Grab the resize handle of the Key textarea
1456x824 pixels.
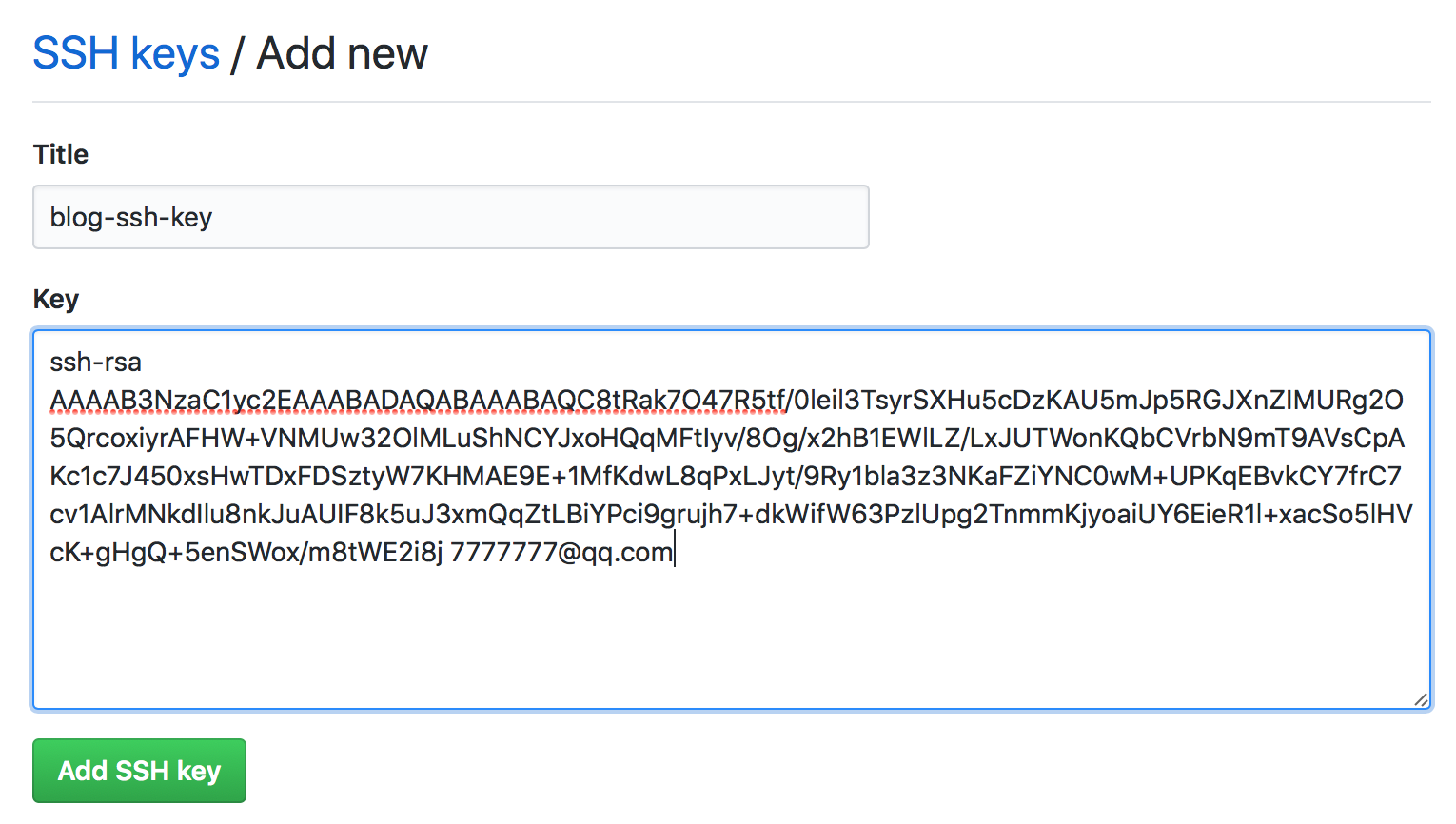point(1421,700)
